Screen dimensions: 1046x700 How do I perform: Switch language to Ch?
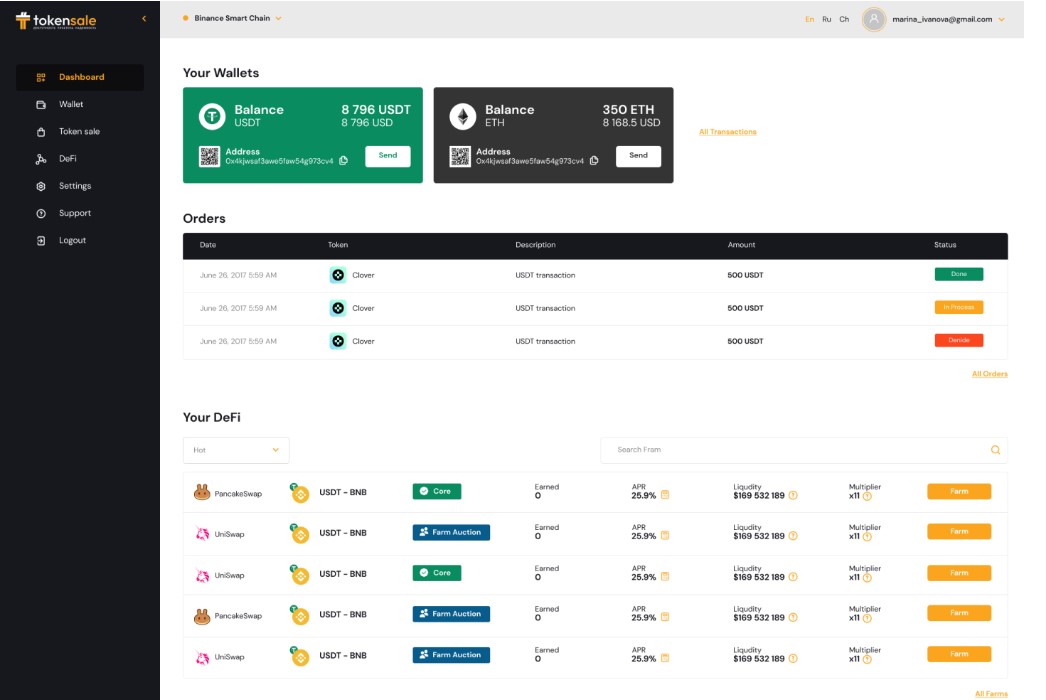click(x=844, y=19)
